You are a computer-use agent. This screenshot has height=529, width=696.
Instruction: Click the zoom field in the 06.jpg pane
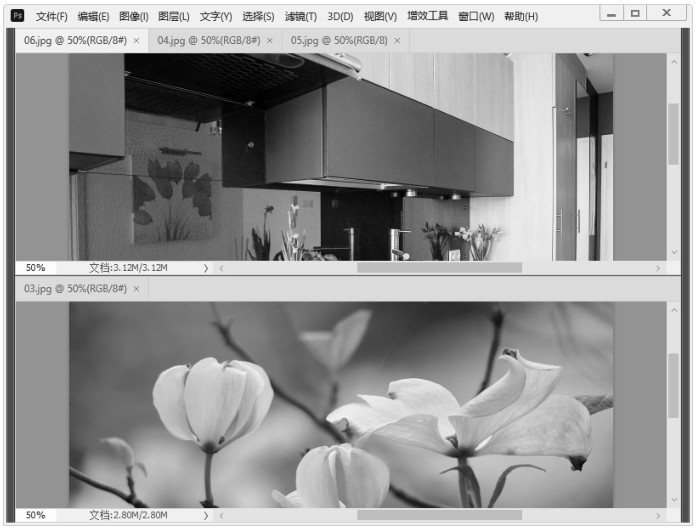(x=36, y=268)
